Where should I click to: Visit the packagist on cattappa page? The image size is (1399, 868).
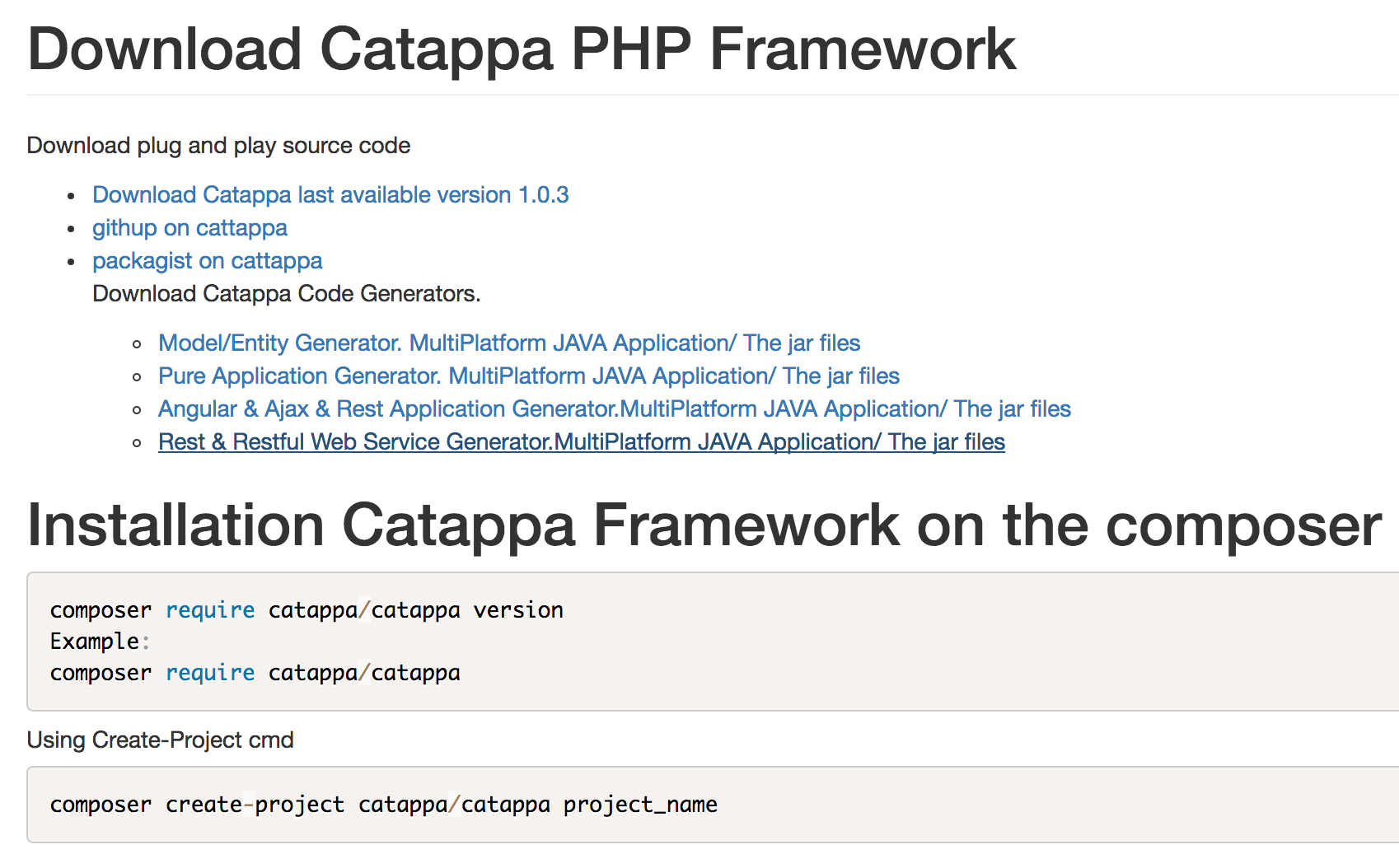(207, 261)
